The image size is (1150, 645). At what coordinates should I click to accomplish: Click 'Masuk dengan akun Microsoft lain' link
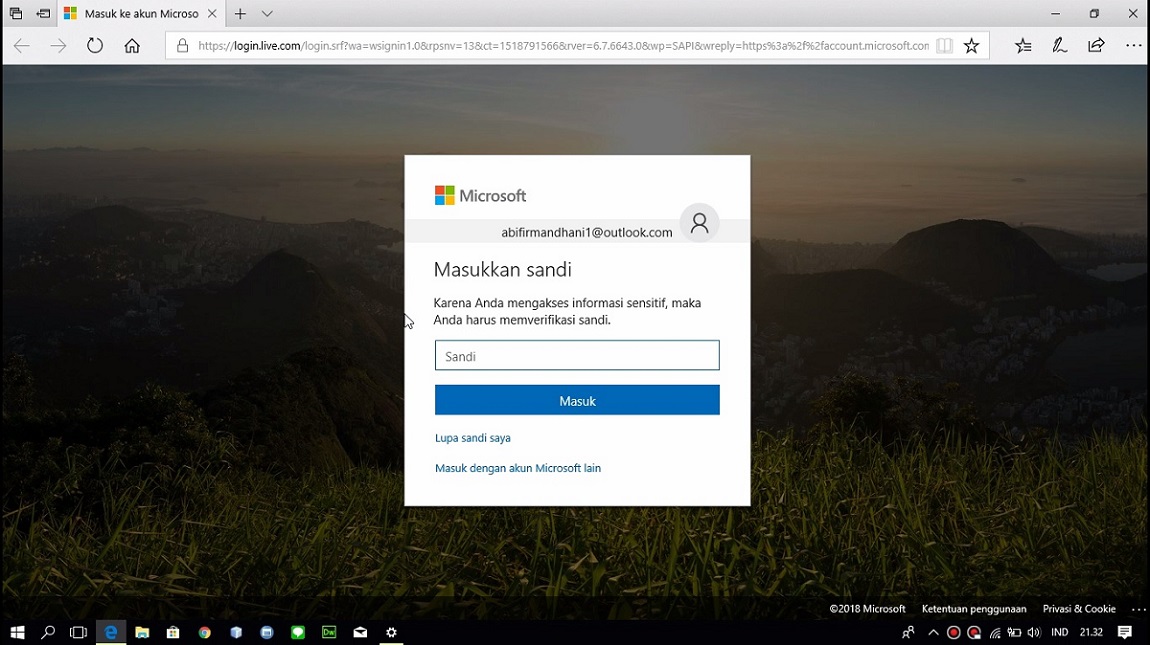point(517,468)
